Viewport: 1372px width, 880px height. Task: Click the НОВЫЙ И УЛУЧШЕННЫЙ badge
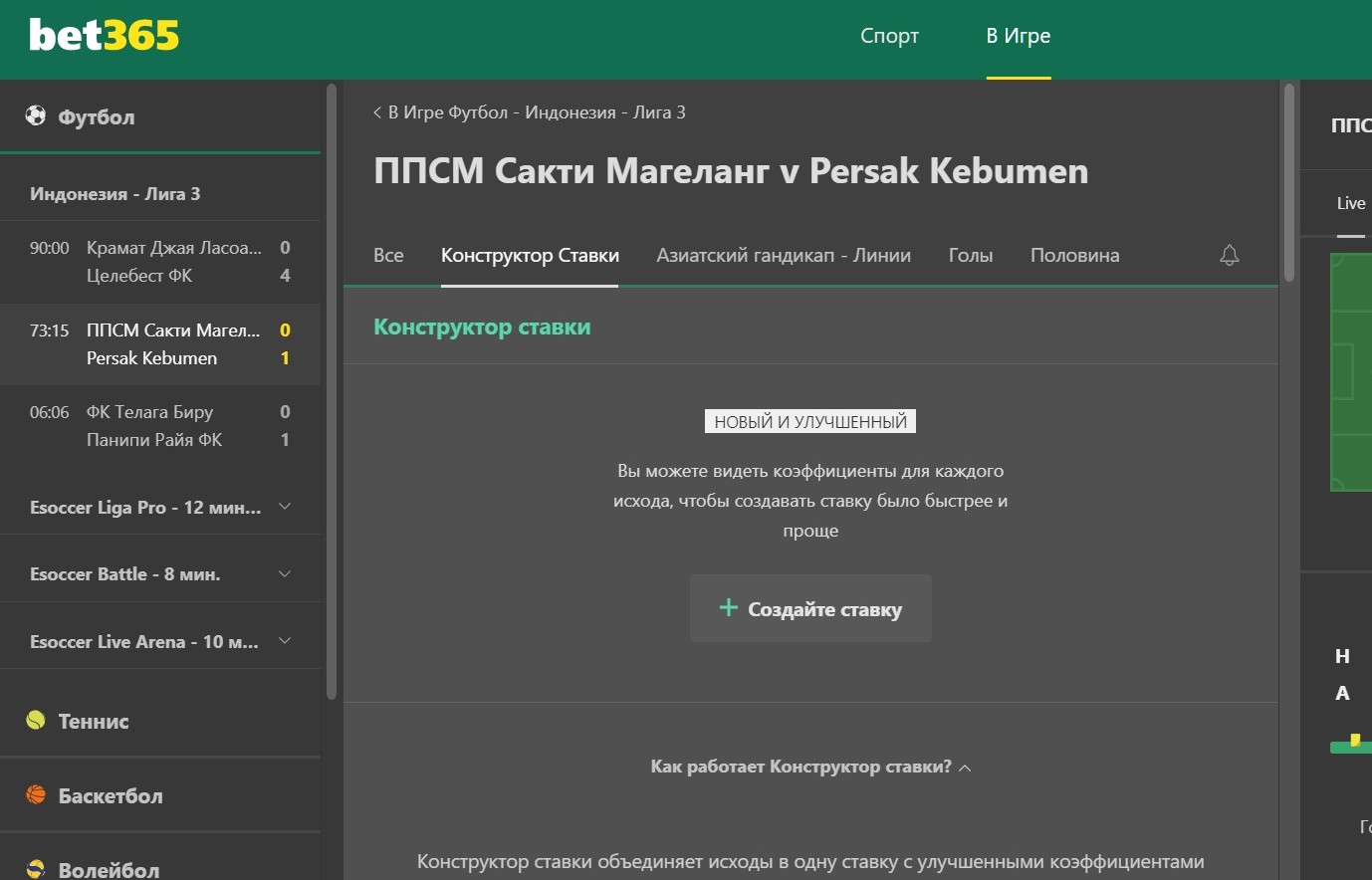point(810,422)
